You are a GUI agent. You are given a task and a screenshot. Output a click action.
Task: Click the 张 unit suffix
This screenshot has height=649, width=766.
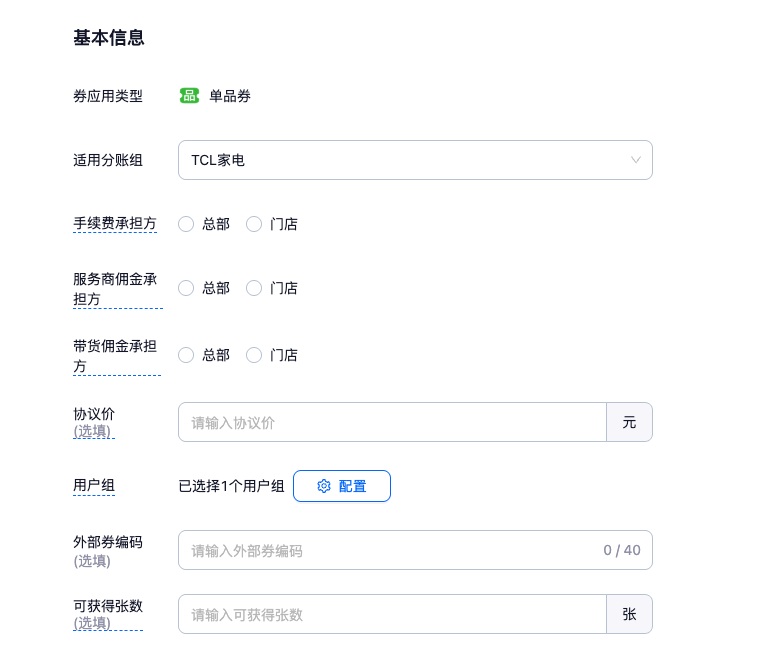click(629, 614)
